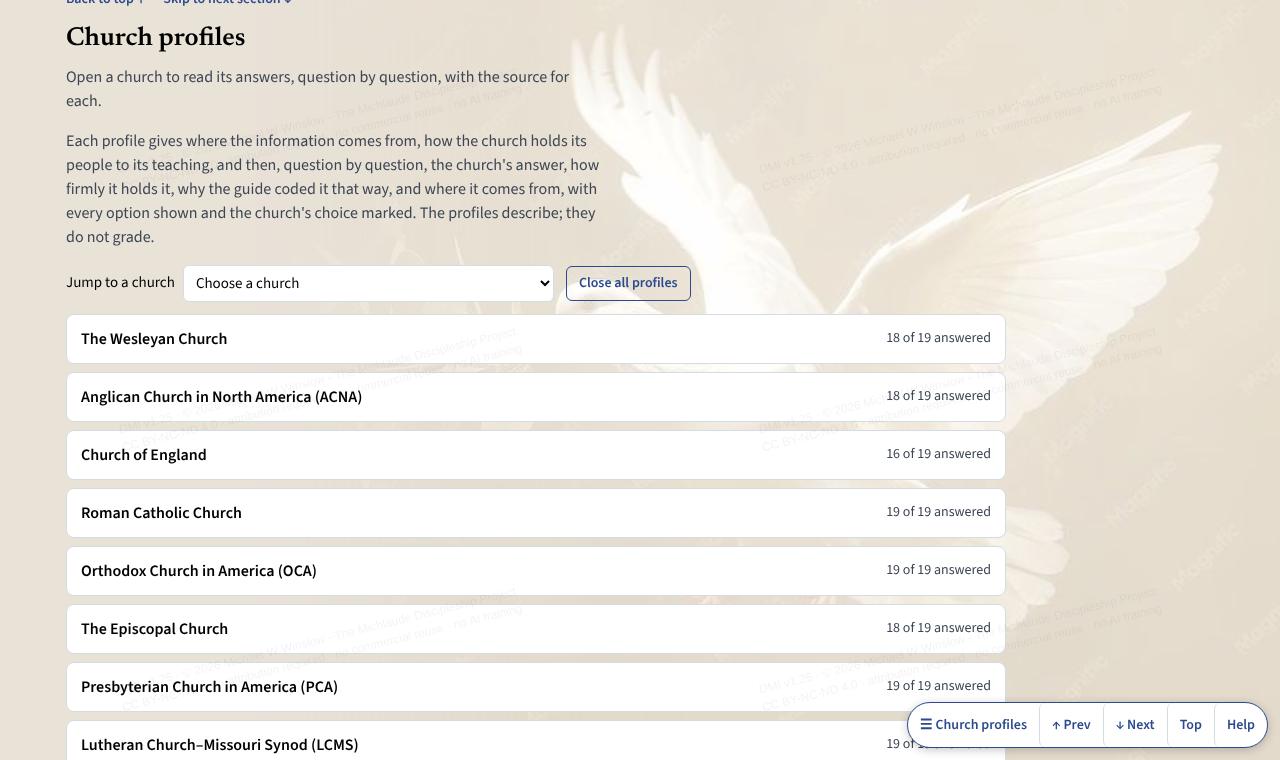Expand the Roman Catholic Church profile
This screenshot has width=1280, height=760.
(536, 513)
